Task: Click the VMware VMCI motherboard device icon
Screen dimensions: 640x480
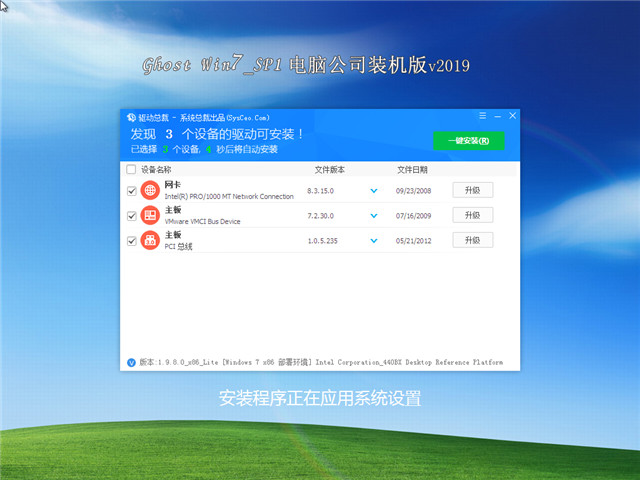Action: coord(150,215)
